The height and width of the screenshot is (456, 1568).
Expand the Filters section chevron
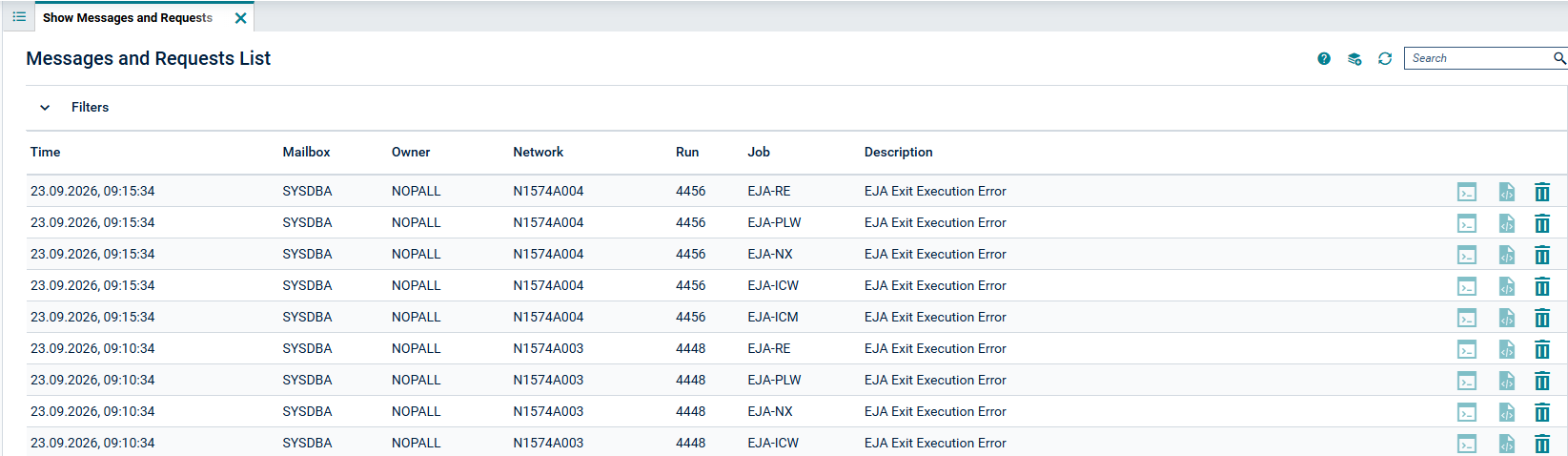(x=45, y=108)
